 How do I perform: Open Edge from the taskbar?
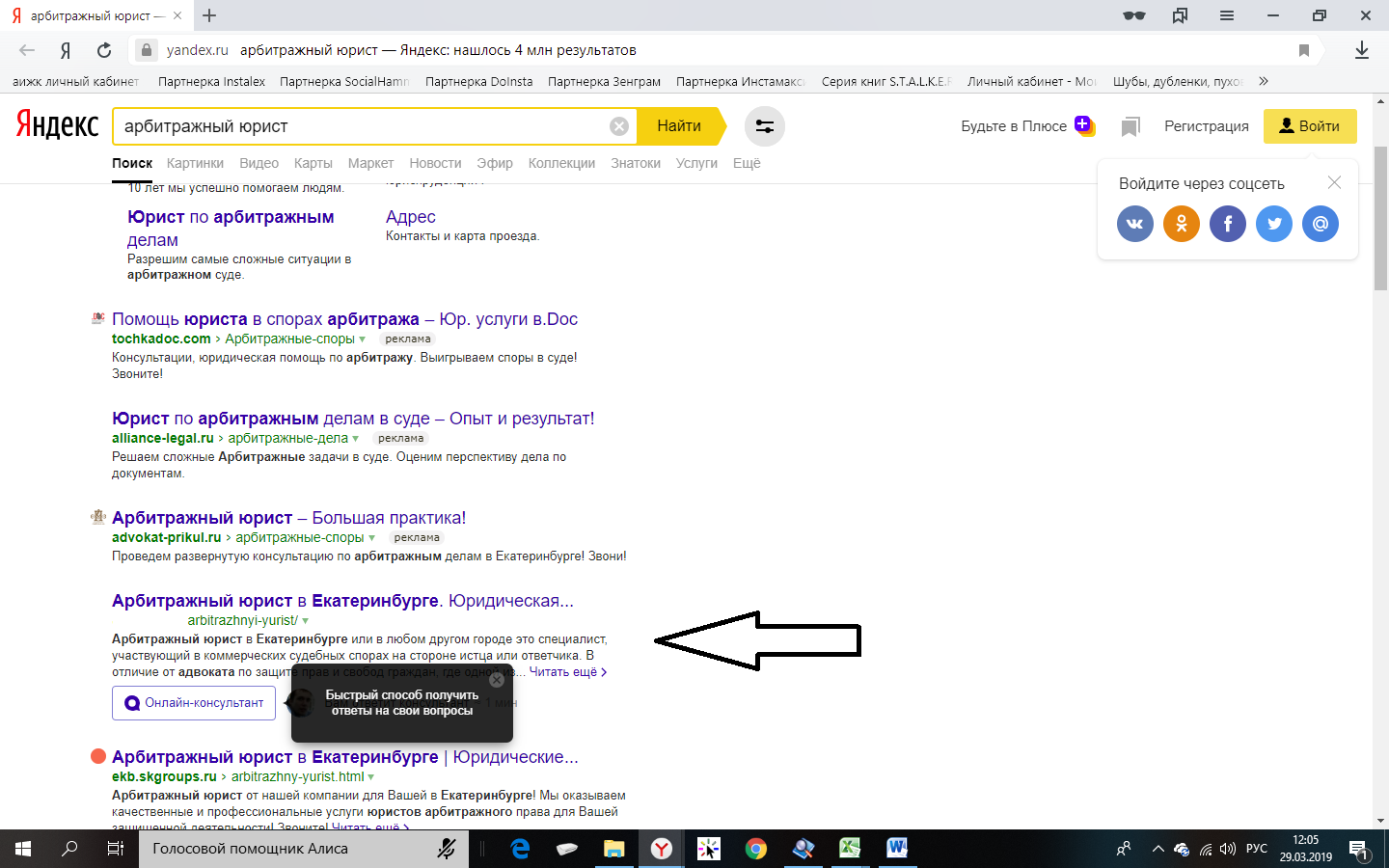(x=520, y=849)
